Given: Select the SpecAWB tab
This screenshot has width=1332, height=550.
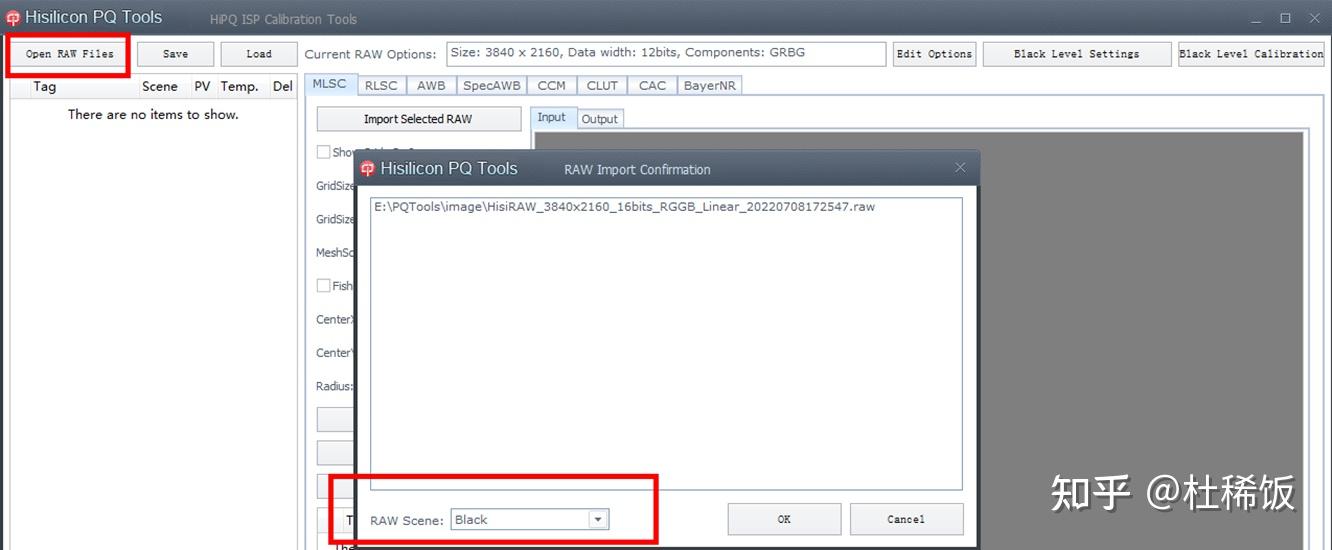Looking at the screenshot, I should click(491, 86).
